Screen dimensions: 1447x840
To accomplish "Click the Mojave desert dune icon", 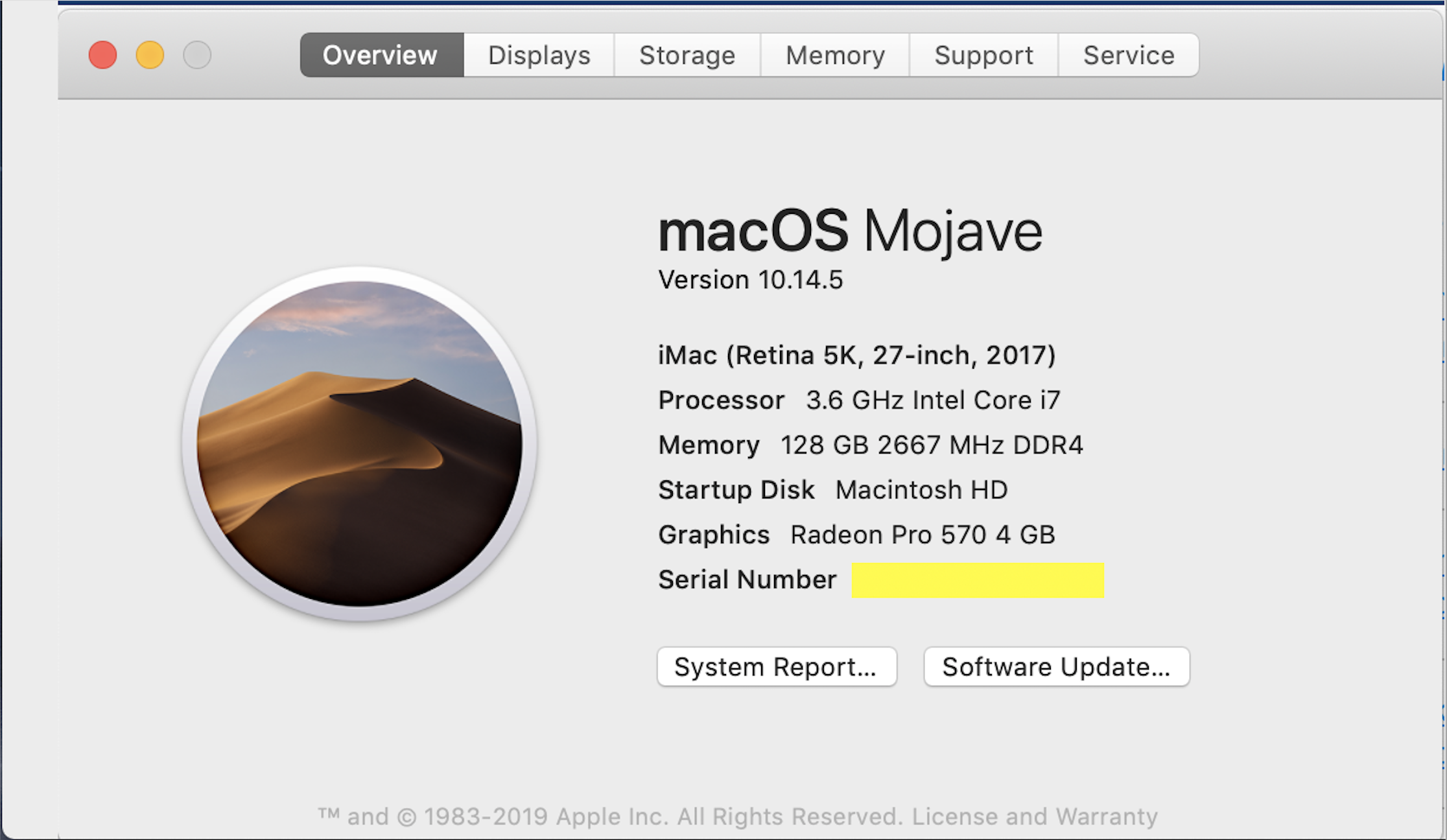I will tap(359, 444).
